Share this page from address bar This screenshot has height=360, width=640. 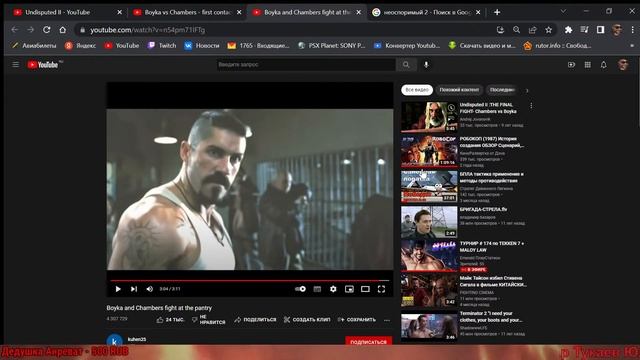pyautogui.click(x=533, y=30)
